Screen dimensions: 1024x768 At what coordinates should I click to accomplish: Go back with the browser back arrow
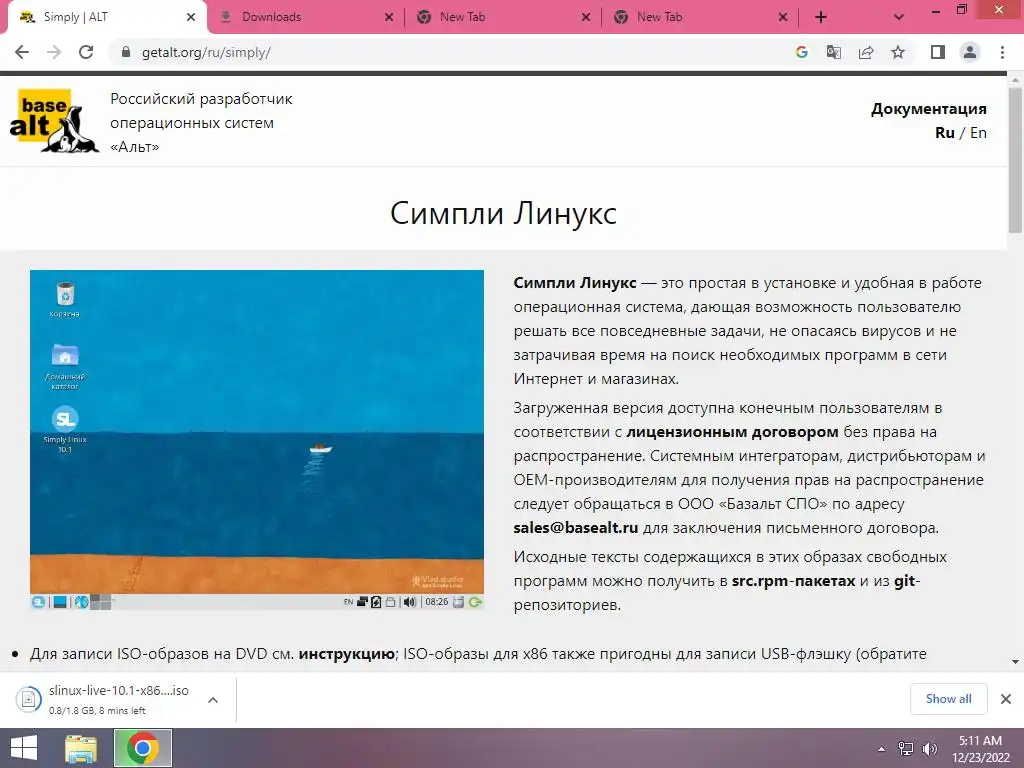pos(22,52)
